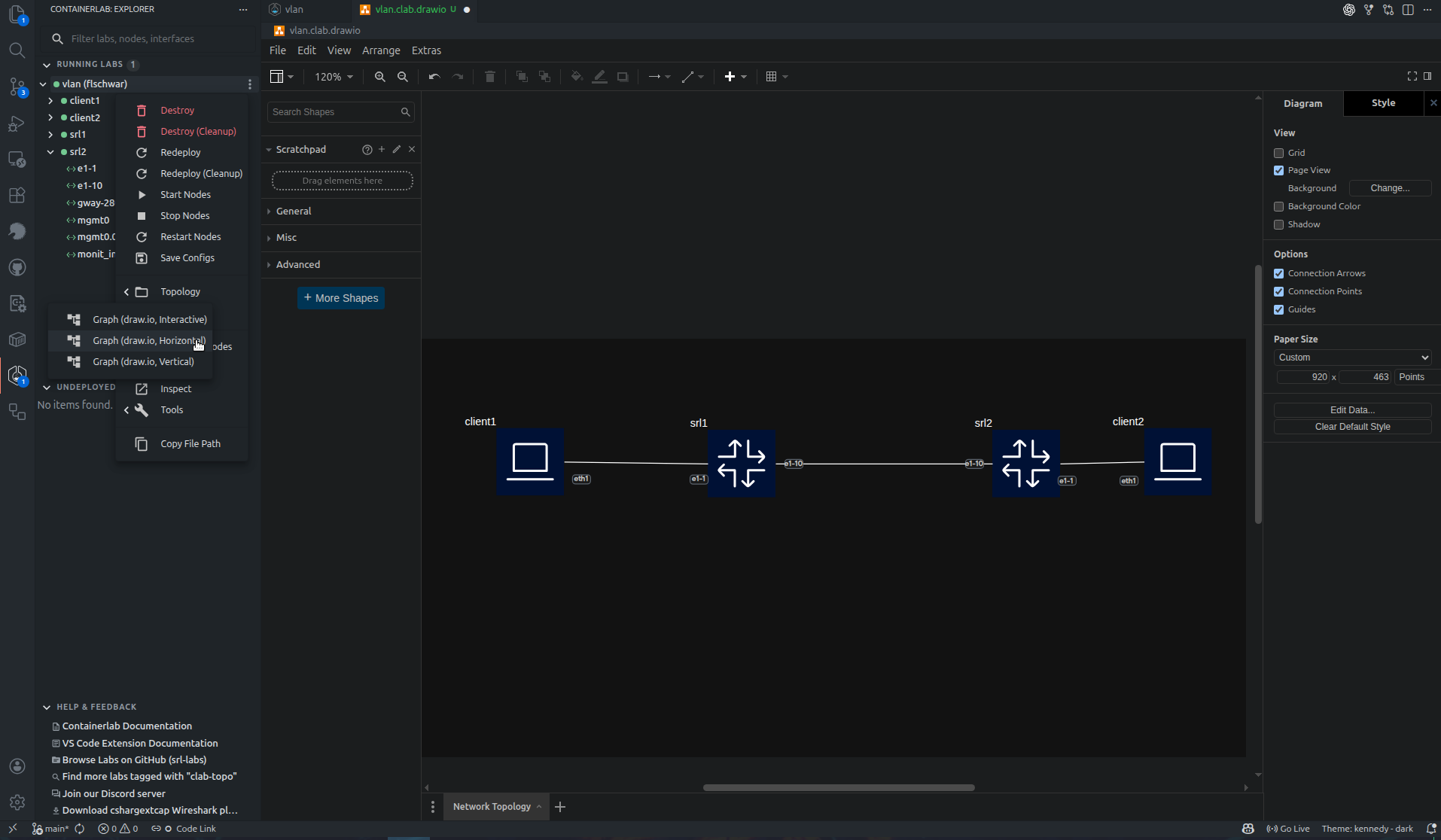Switch to the Diagram tab

[x=1302, y=104]
